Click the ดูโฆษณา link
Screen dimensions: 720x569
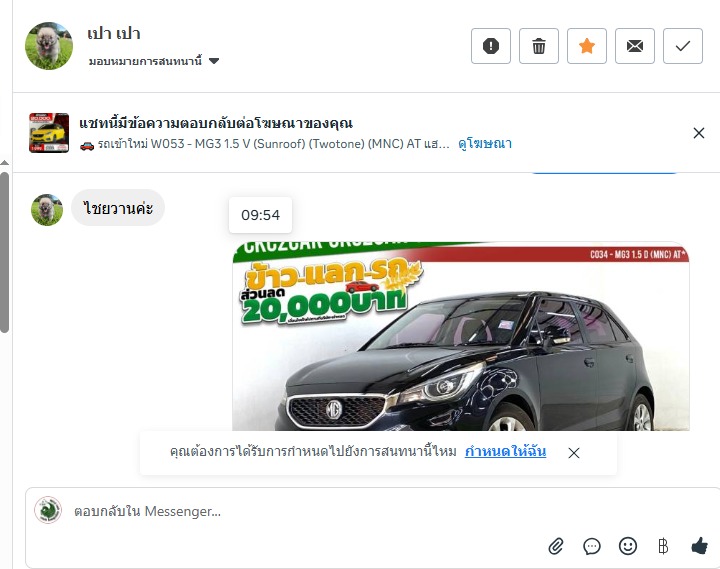point(485,144)
